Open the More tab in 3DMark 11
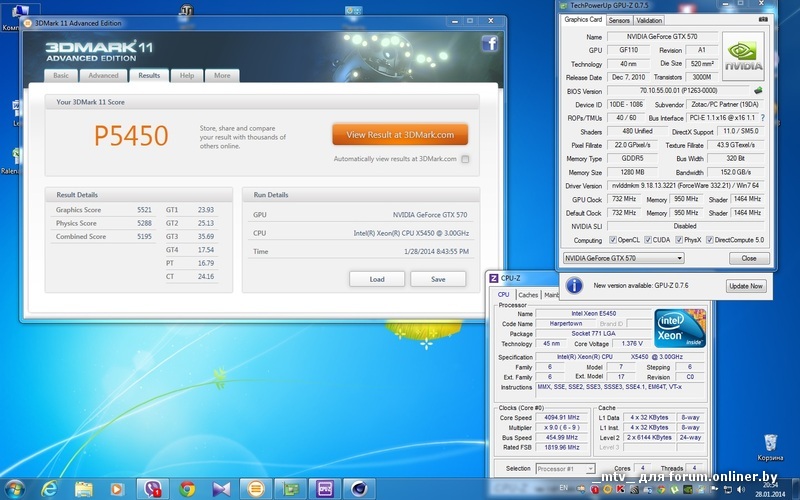This screenshot has height=500, width=800. click(x=222, y=76)
